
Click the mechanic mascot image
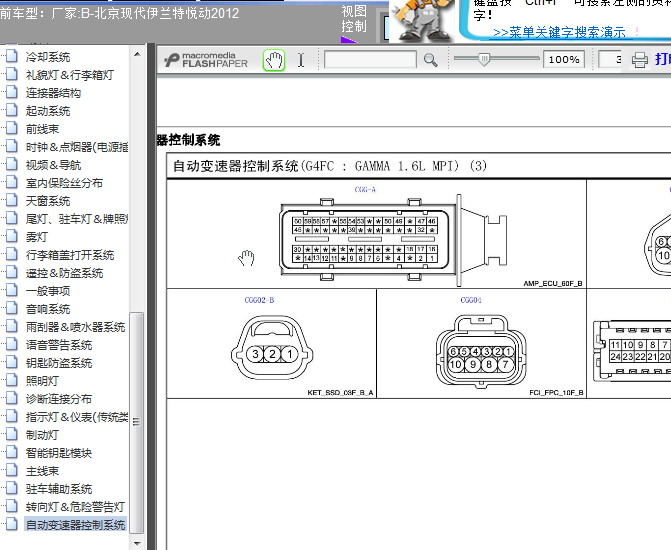pyautogui.click(x=422, y=21)
